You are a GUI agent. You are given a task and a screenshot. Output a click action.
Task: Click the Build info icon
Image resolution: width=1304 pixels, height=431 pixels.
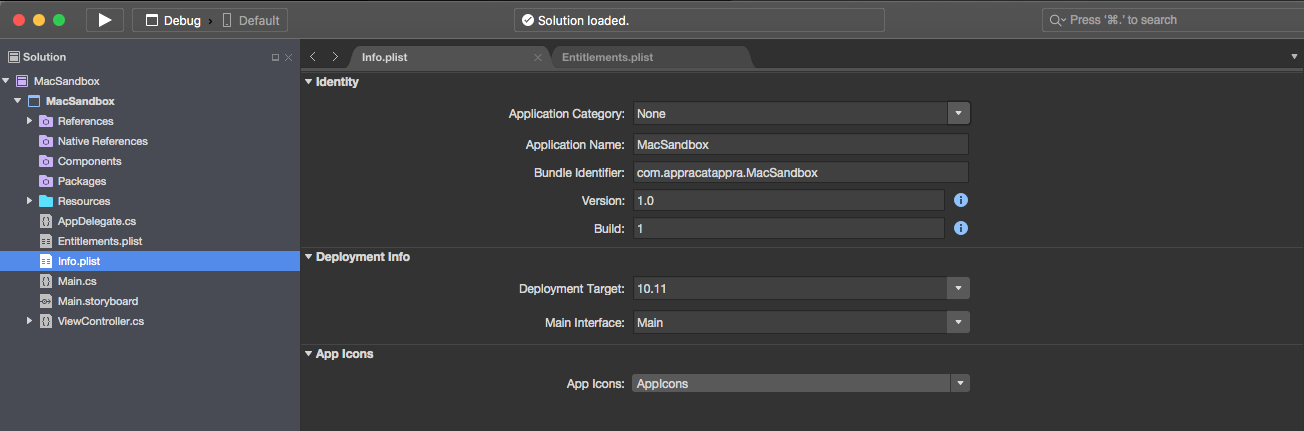tap(960, 228)
